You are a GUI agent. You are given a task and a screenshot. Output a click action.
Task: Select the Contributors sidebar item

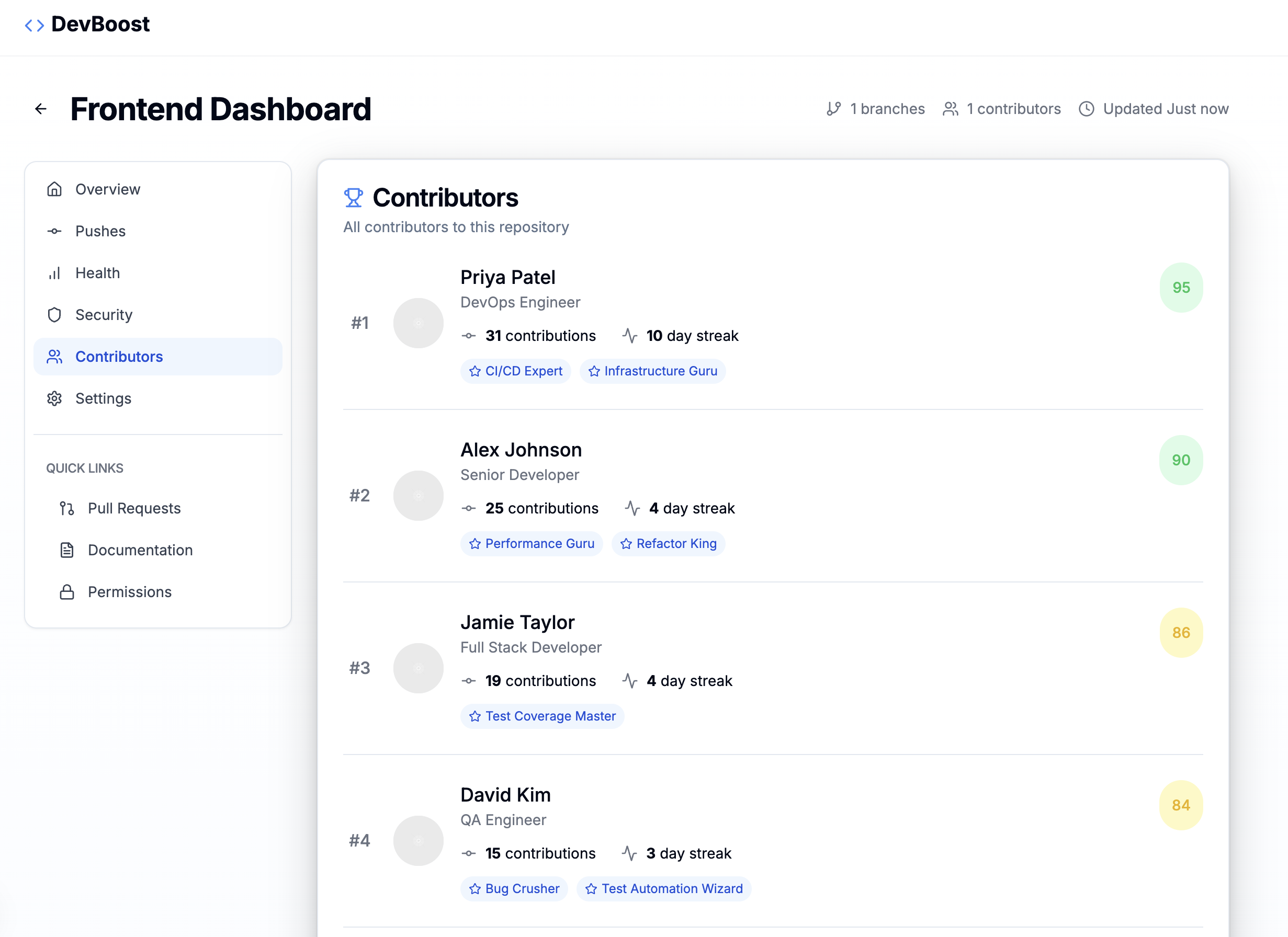pyautogui.click(x=119, y=357)
